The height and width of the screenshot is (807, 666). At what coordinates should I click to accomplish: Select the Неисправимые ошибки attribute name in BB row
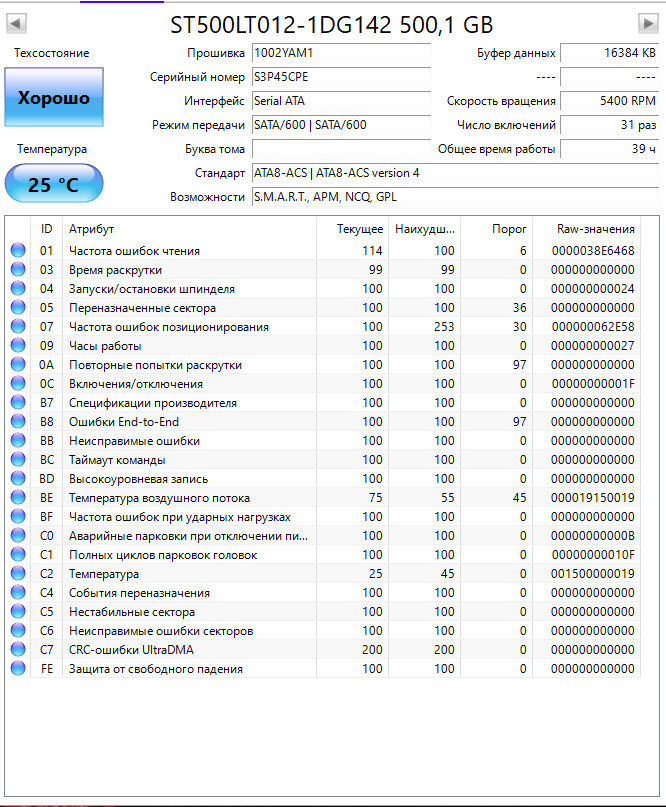click(134, 441)
